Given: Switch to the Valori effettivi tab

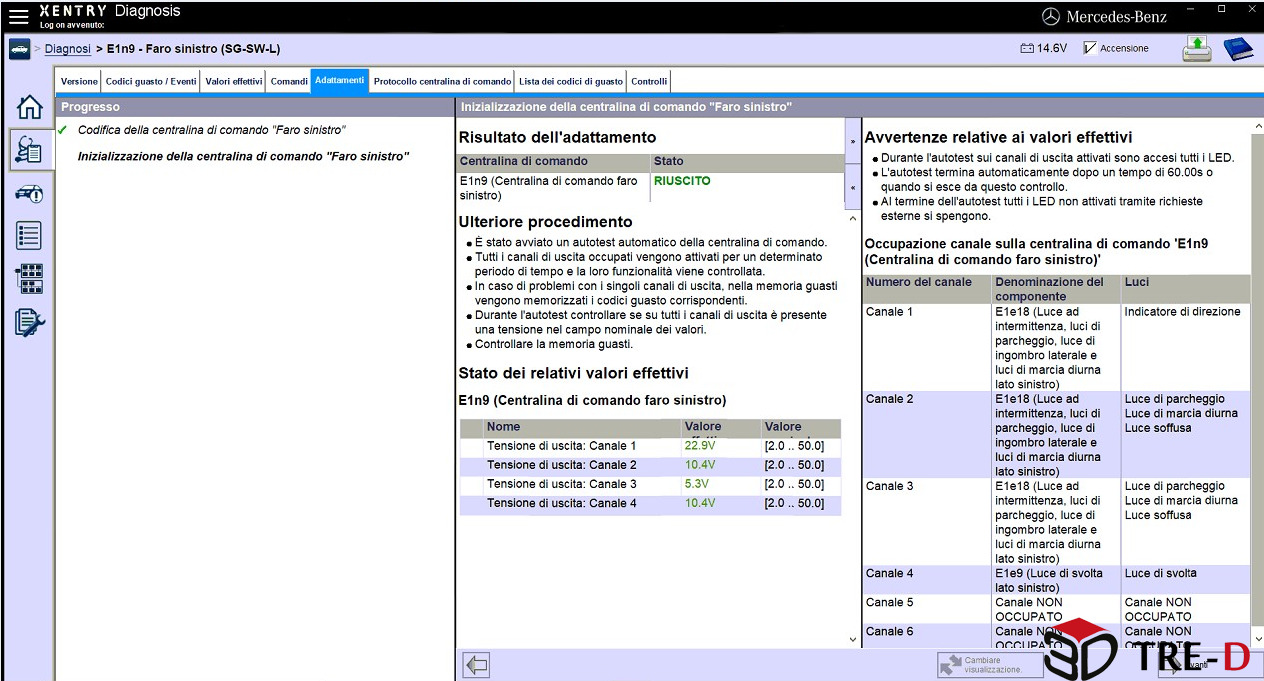Looking at the screenshot, I should coord(233,81).
